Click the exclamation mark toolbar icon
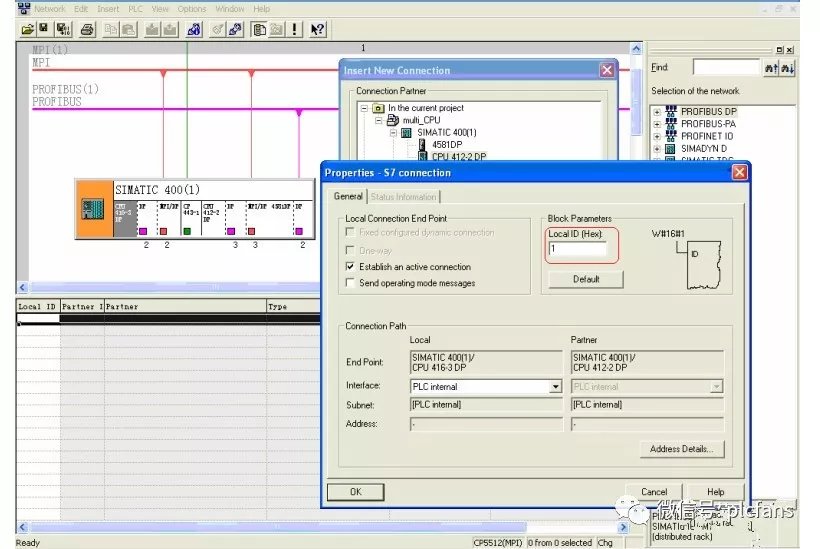This screenshot has height=549, width=820. coord(295,29)
